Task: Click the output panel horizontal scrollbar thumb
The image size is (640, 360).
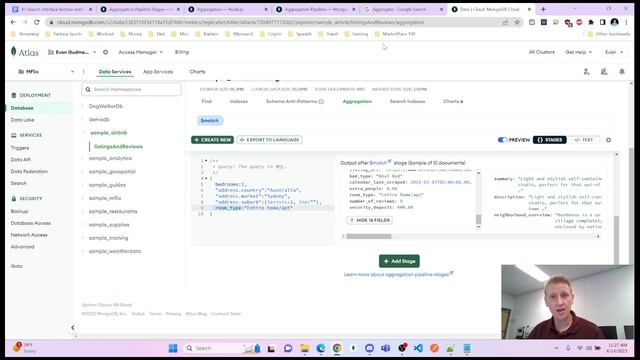Action: 369,236
